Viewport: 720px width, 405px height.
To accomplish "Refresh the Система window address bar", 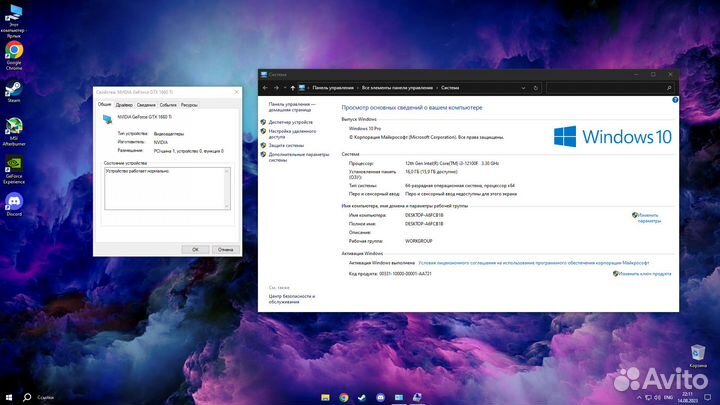I will click(535, 88).
